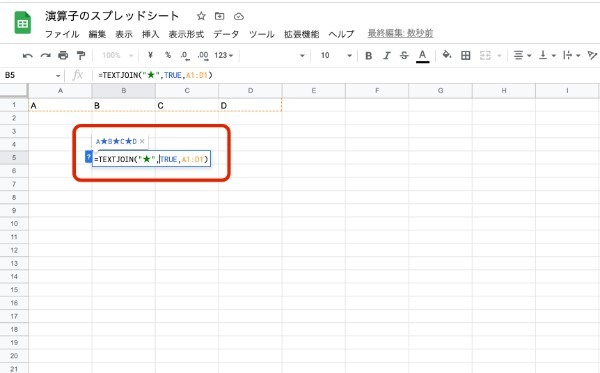Open the merge cells dropdown arrow

(499, 56)
